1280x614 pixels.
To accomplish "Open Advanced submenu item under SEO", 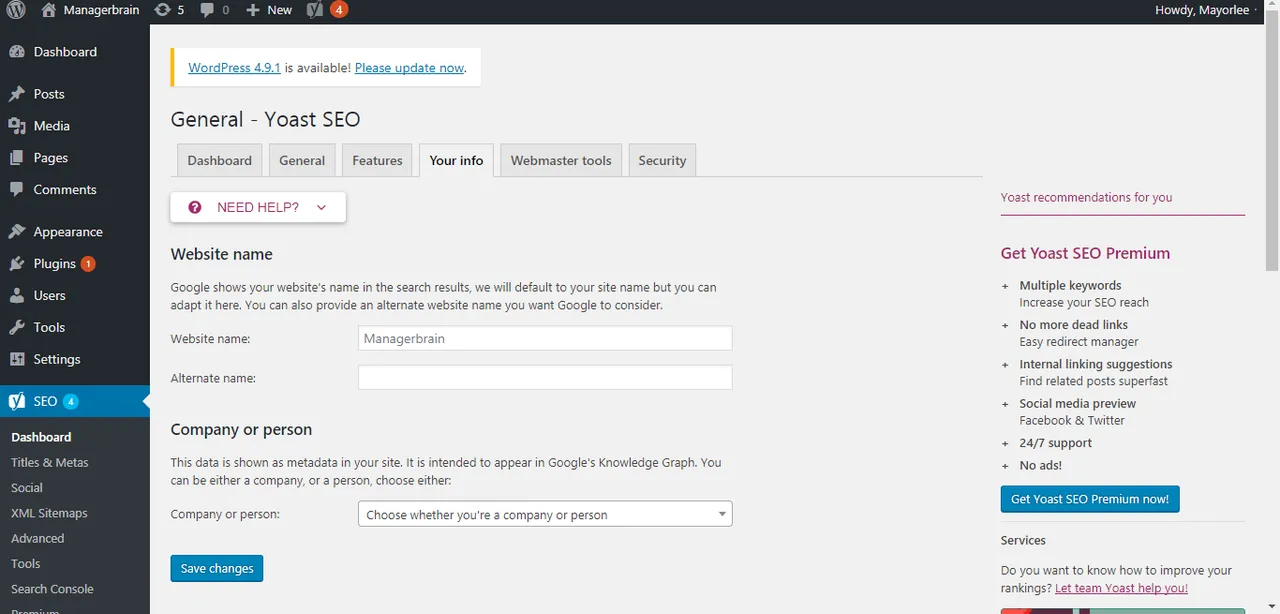I will 38,538.
